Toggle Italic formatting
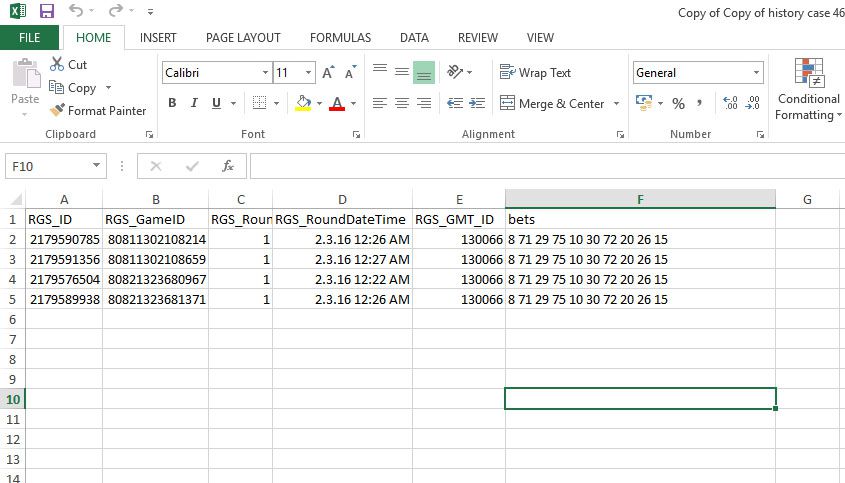This screenshot has width=845, height=483. [x=194, y=103]
